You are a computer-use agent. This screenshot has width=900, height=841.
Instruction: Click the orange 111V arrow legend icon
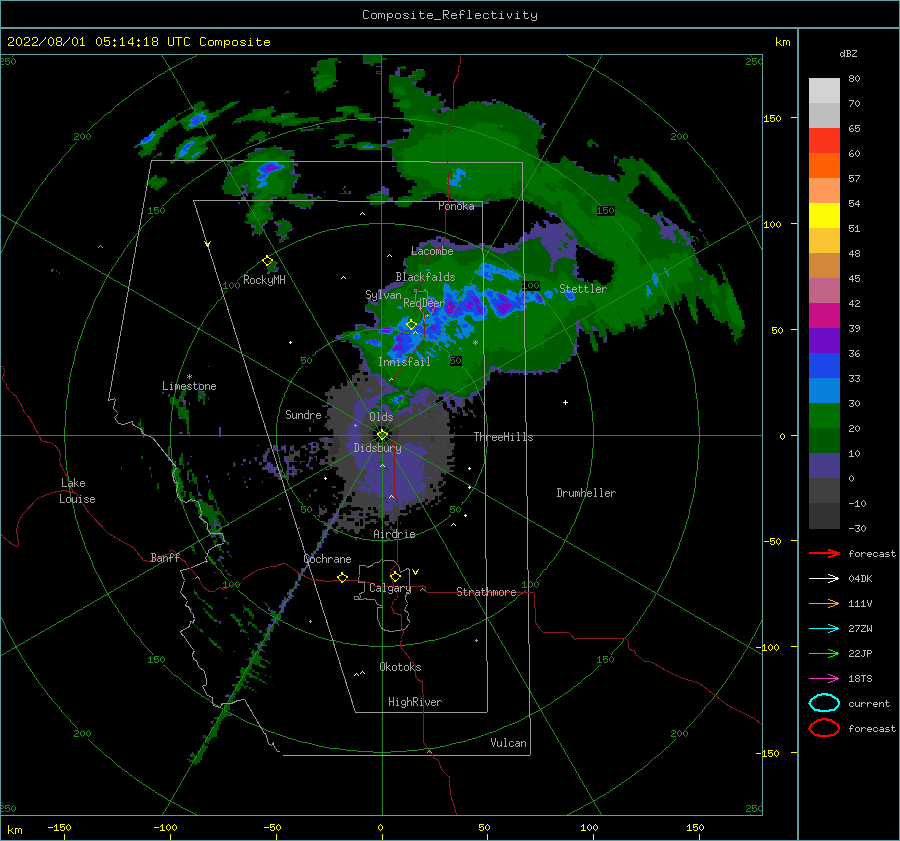pos(824,603)
